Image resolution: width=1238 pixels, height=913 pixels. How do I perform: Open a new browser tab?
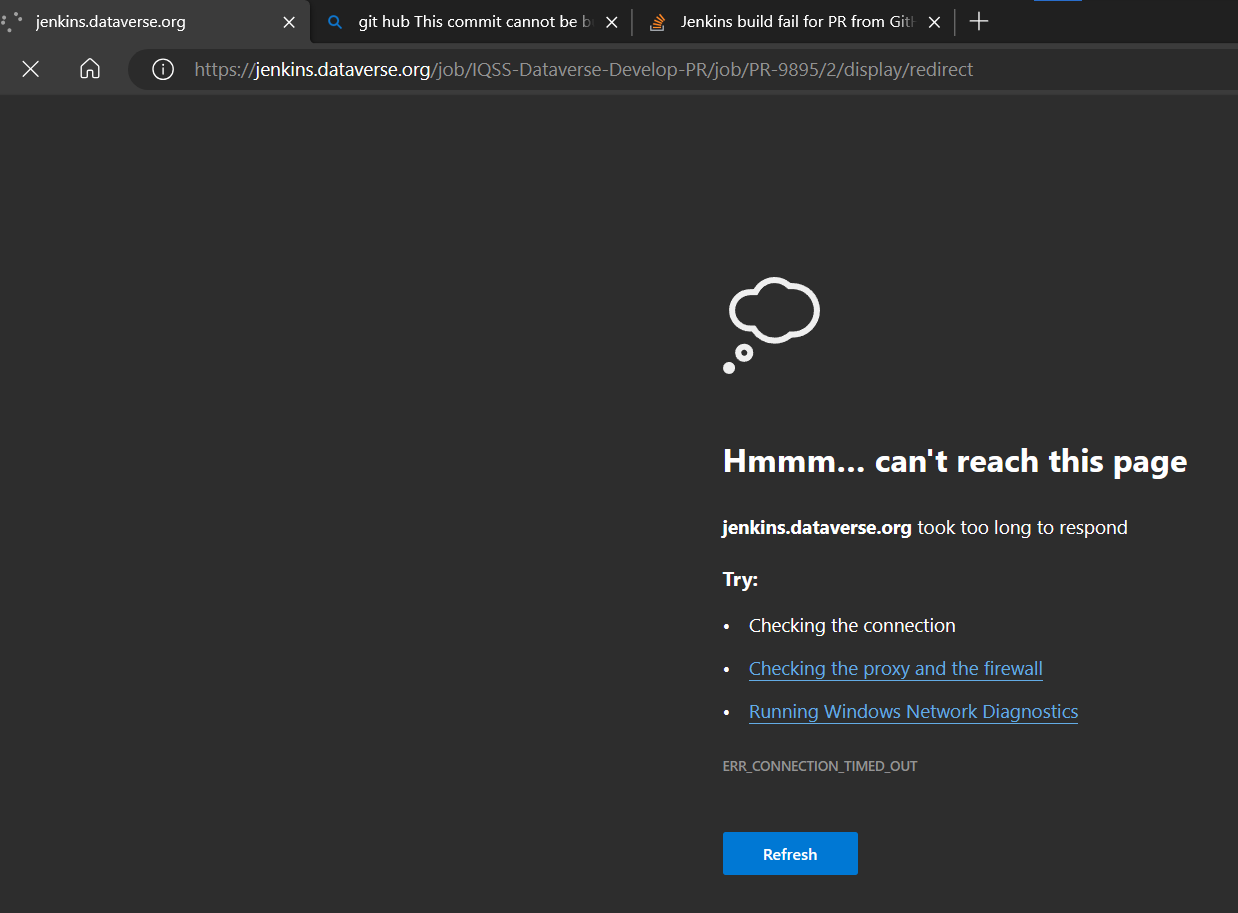point(979,22)
